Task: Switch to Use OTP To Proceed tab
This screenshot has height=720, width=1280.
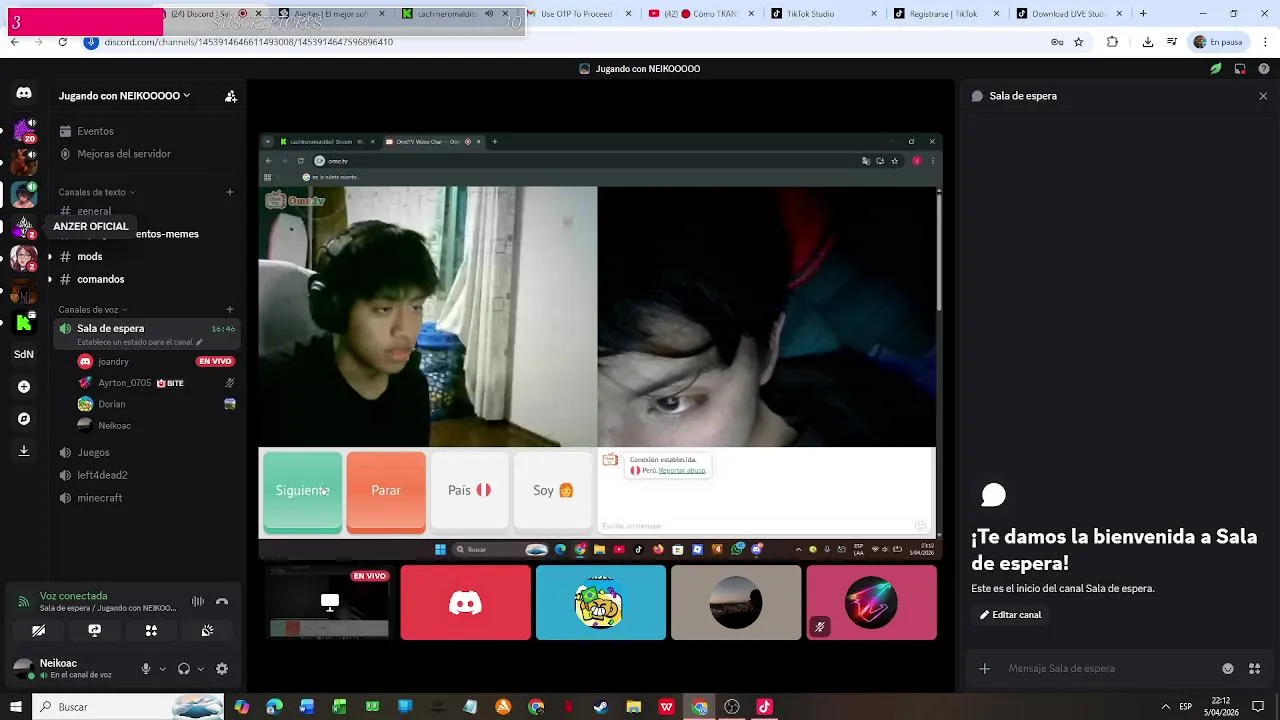Action: point(580,14)
